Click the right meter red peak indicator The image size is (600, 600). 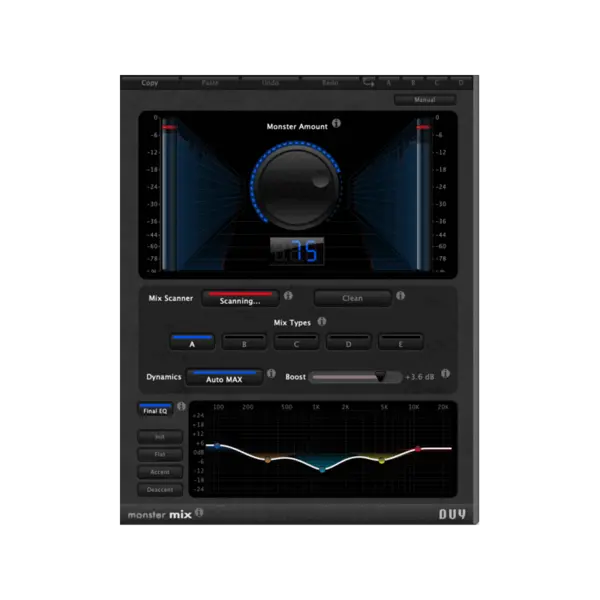point(424,127)
